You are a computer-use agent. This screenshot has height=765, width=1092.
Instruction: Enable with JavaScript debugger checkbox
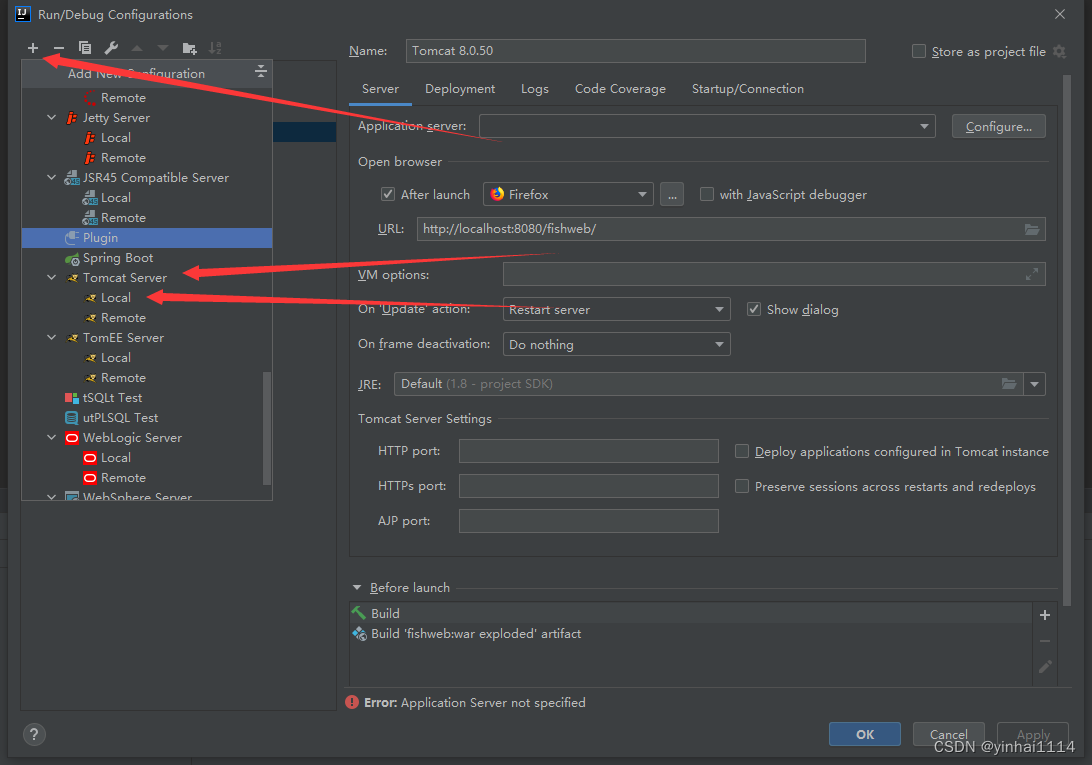point(707,194)
